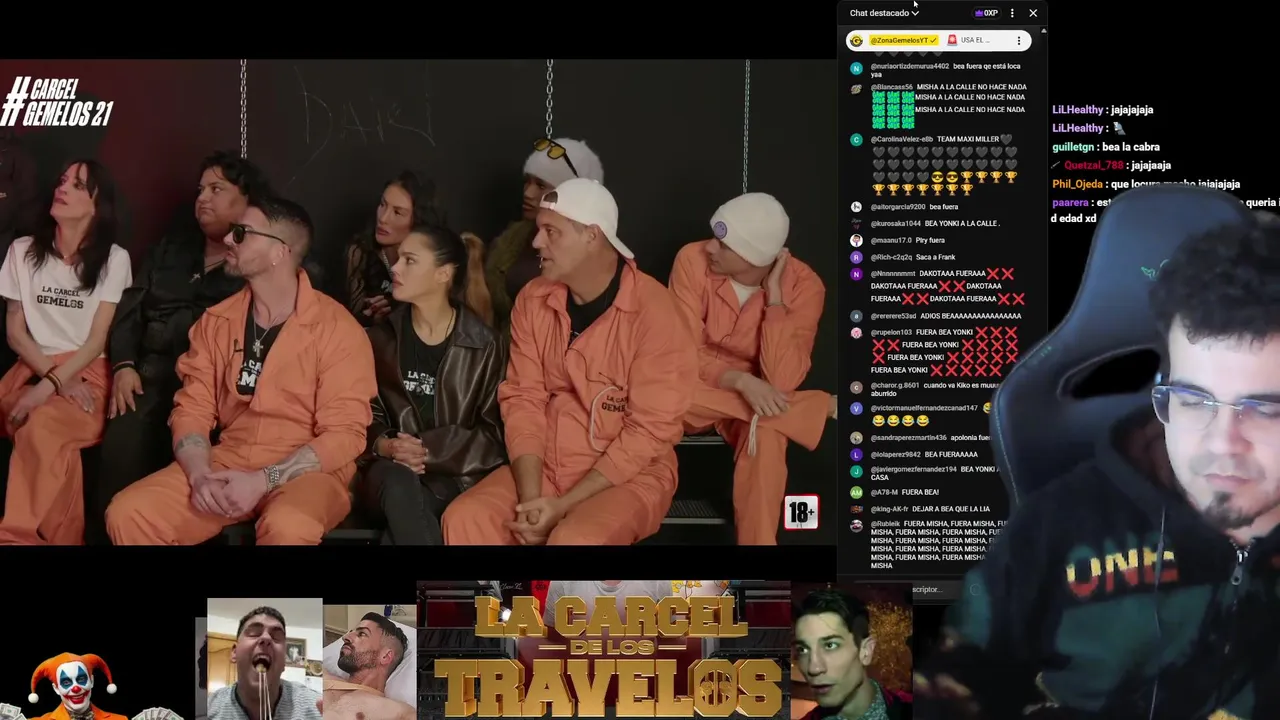Click username @rupelon103
Screen dimensions: 1280x720
(x=891, y=333)
